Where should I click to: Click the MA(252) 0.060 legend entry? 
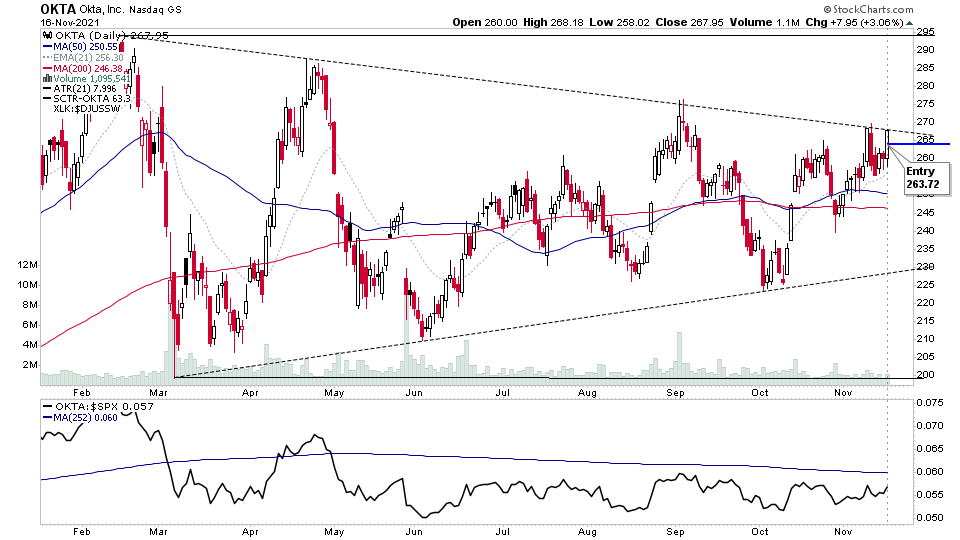click(x=85, y=418)
